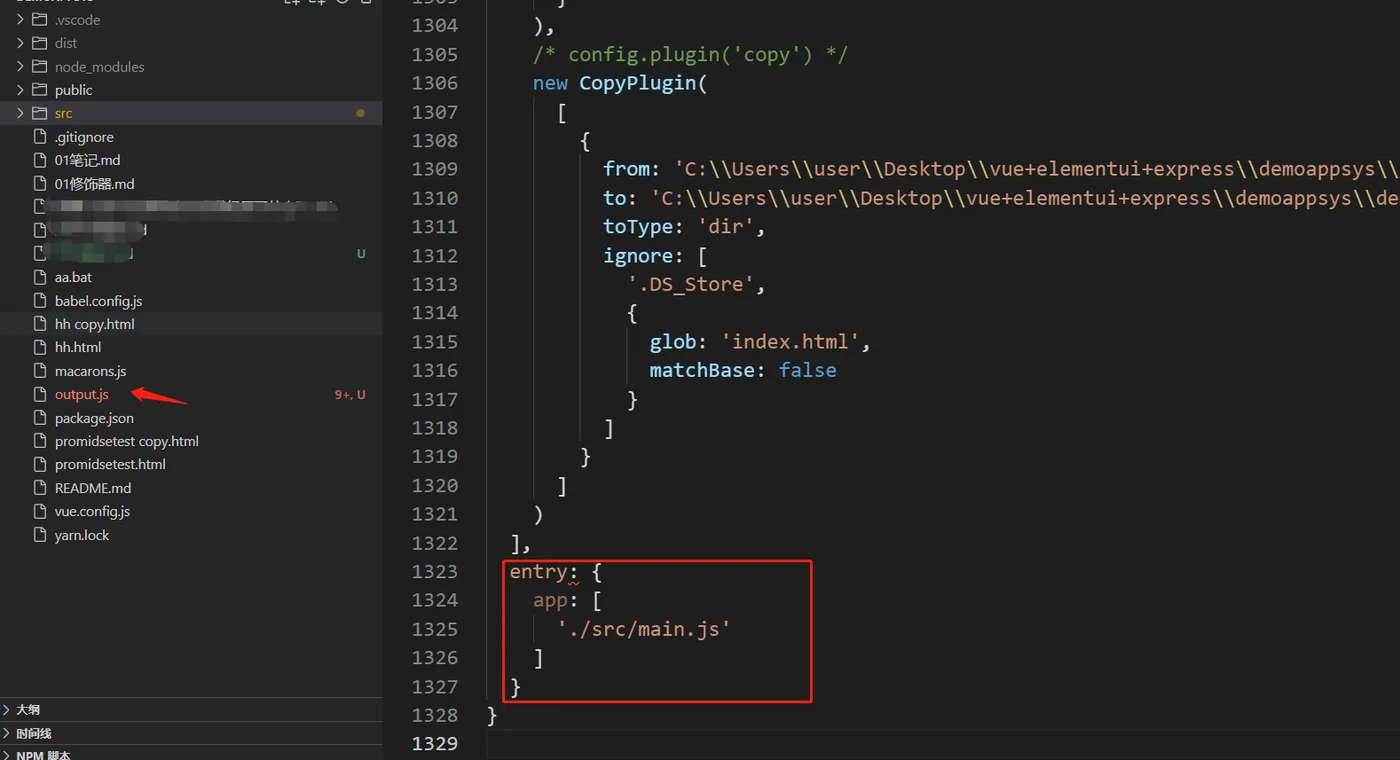Expand the .vscode folder chevron
This screenshot has height=760, width=1400.
point(19,19)
